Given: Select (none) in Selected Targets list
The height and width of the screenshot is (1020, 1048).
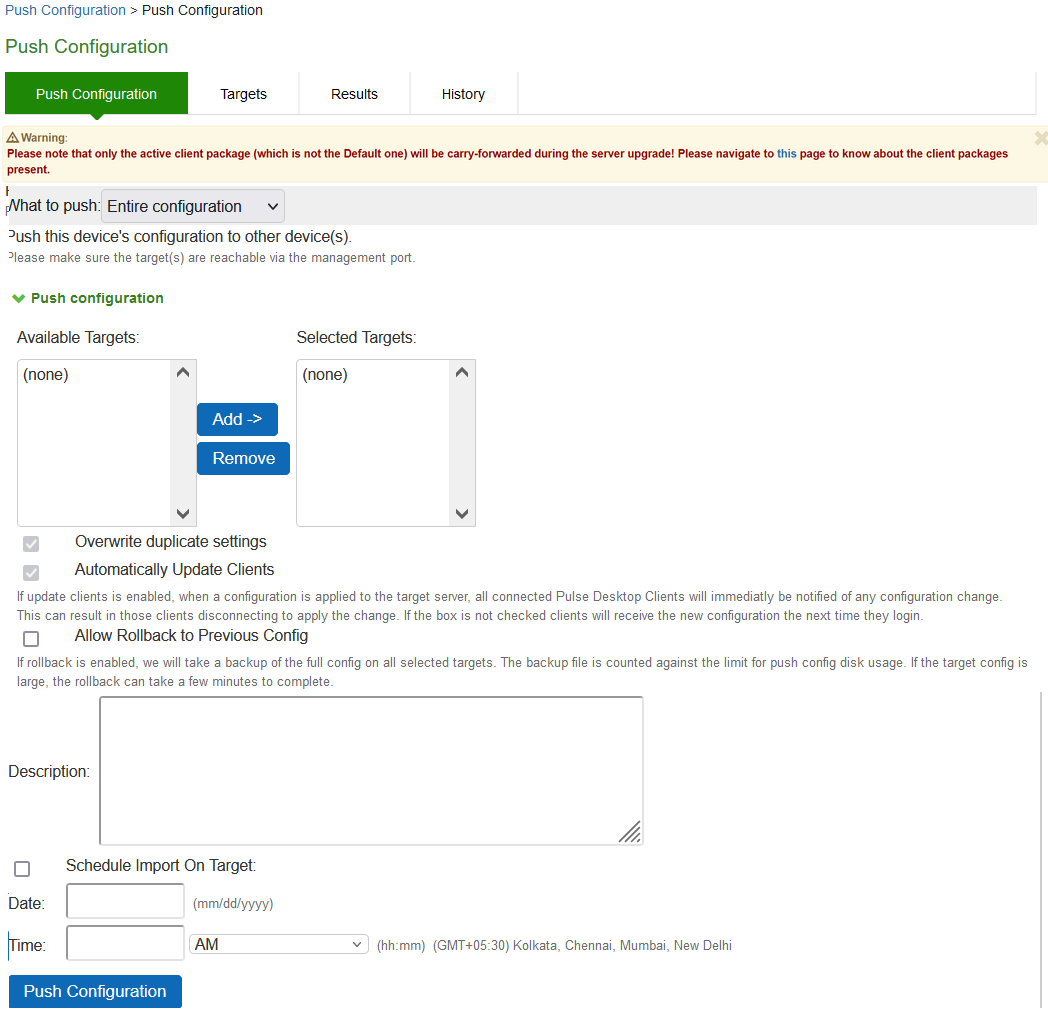Looking at the screenshot, I should (325, 374).
